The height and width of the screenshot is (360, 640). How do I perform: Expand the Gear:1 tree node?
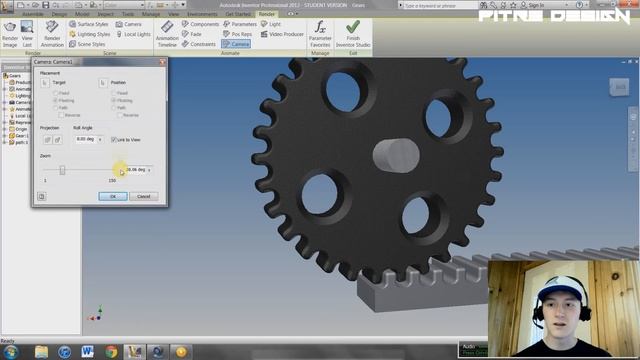pos(5,136)
